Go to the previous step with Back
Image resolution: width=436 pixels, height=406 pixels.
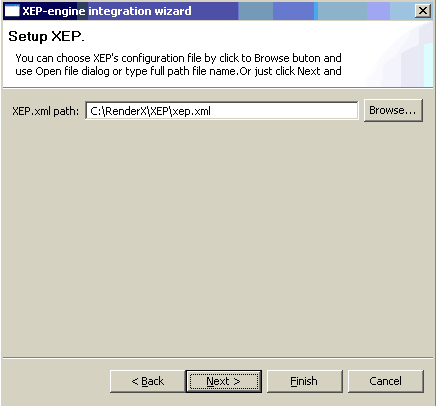tap(147, 381)
